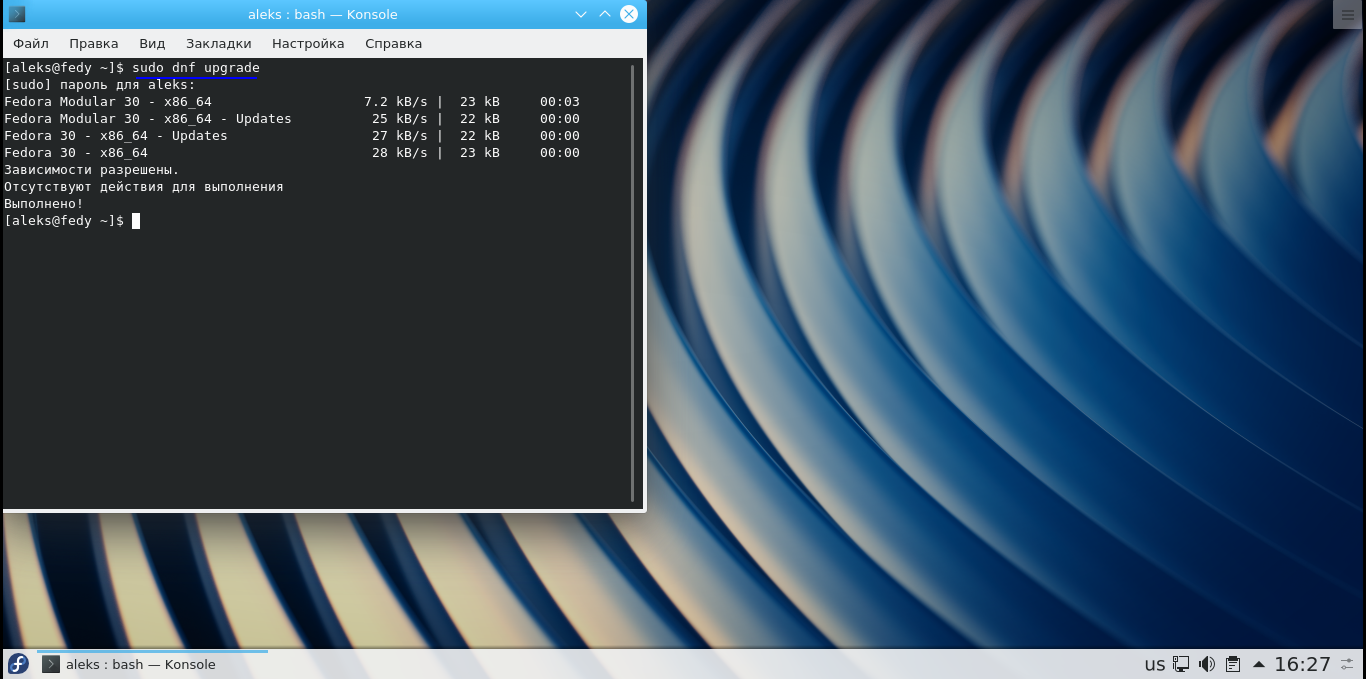
Task: Open the Fedora application launcher
Action: (x=18, y=664)
